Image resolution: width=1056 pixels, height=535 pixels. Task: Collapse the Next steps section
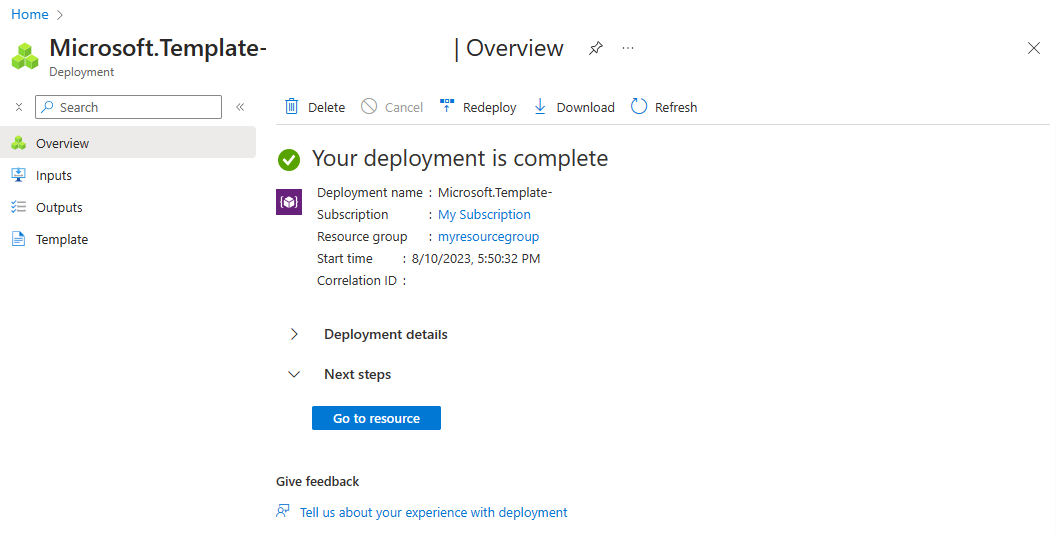(294, 374)
